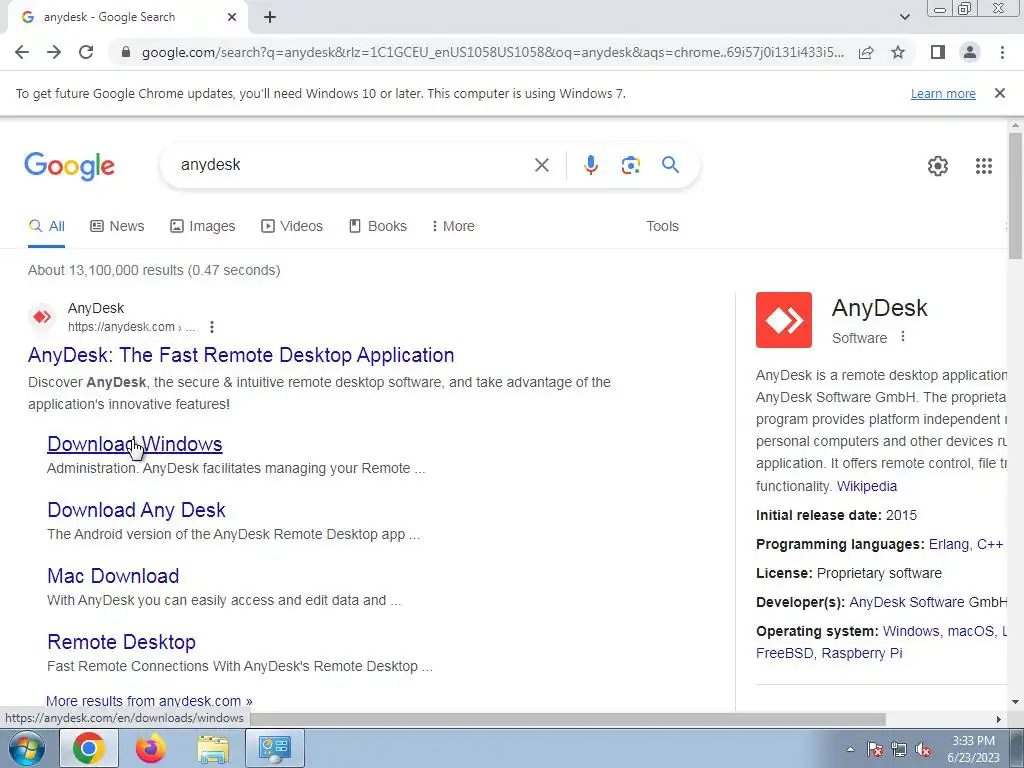Open three-dot options beside anydesk.com URL
This screenshot has height=768, width=1024.
click(x=212, y=327)
